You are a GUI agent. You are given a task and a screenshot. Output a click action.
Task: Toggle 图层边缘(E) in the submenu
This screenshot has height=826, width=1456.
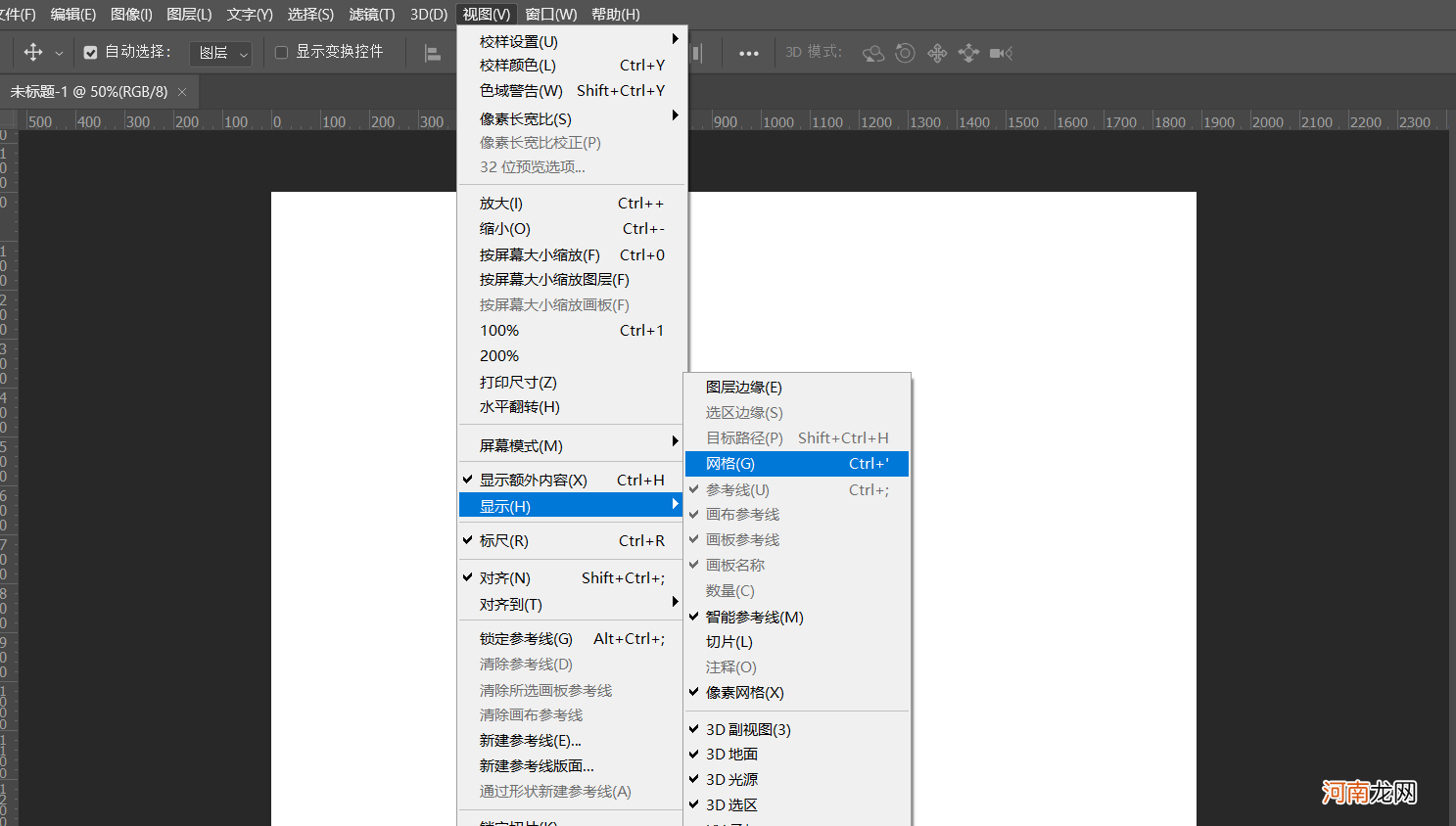click(797, 388)
